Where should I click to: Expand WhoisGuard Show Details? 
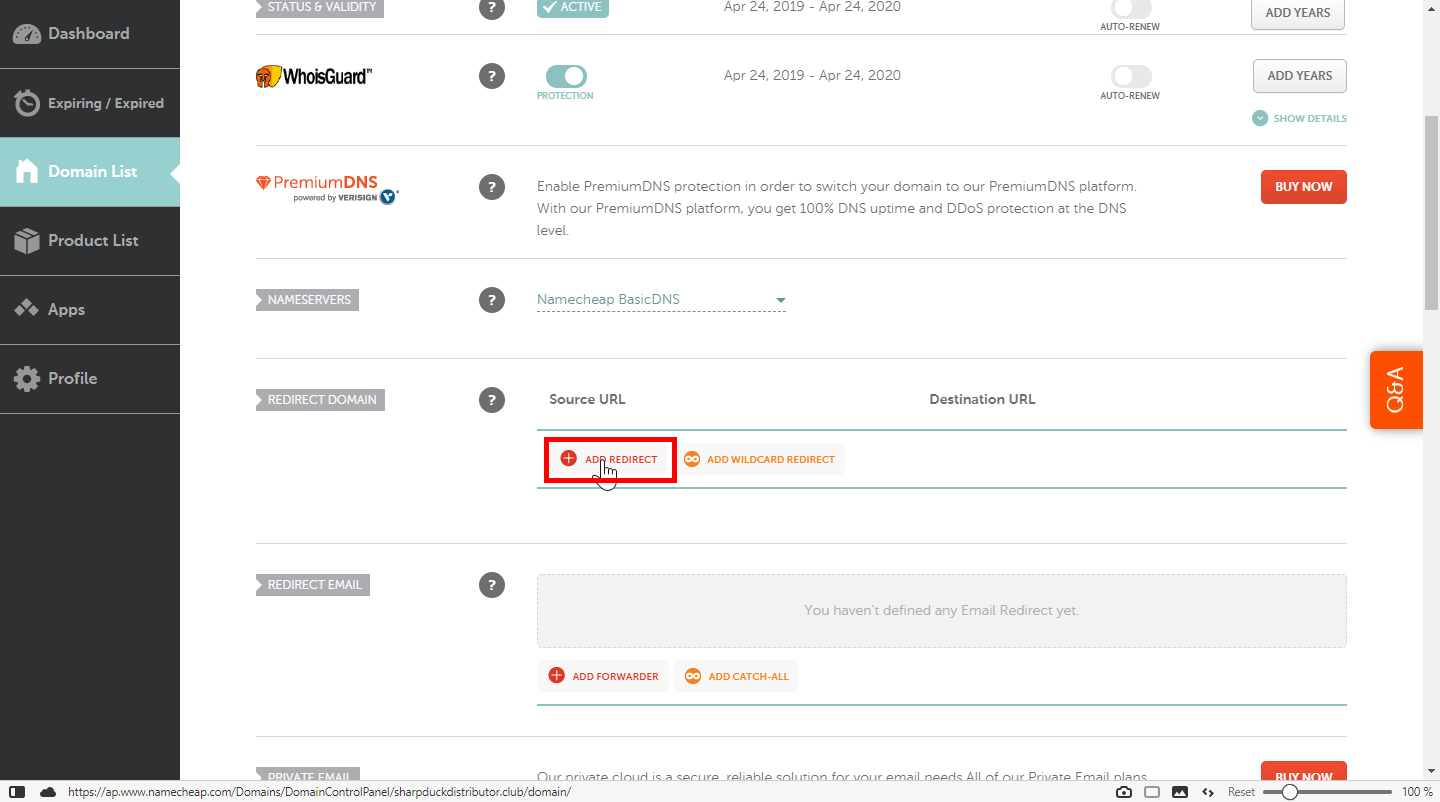(1299, 118)
